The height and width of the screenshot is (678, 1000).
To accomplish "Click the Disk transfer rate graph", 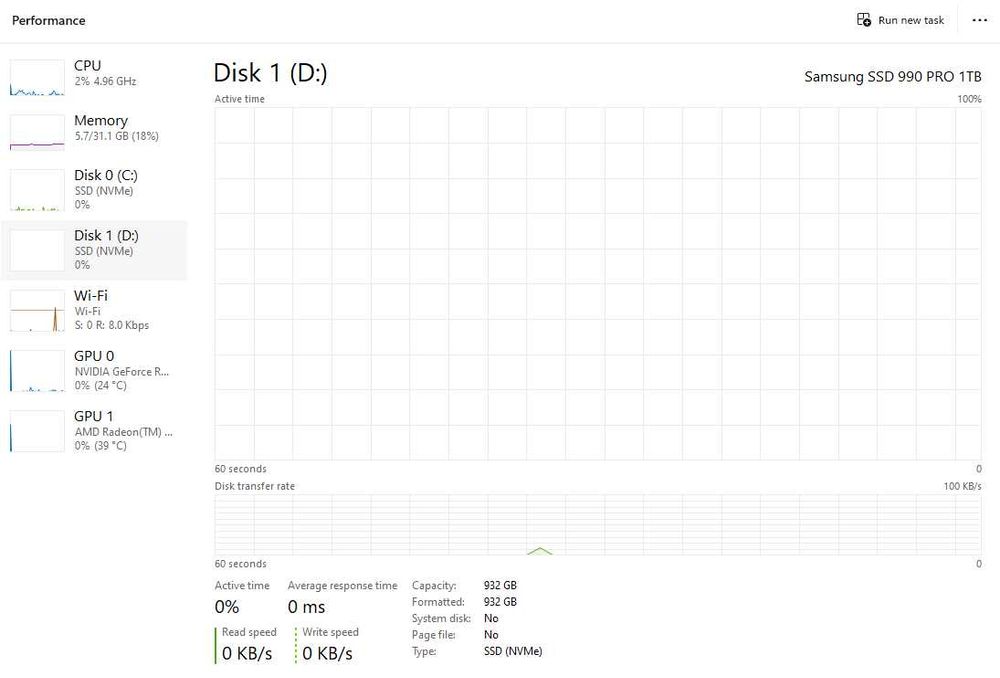I will pyautogui.click(x=598, y=525).
